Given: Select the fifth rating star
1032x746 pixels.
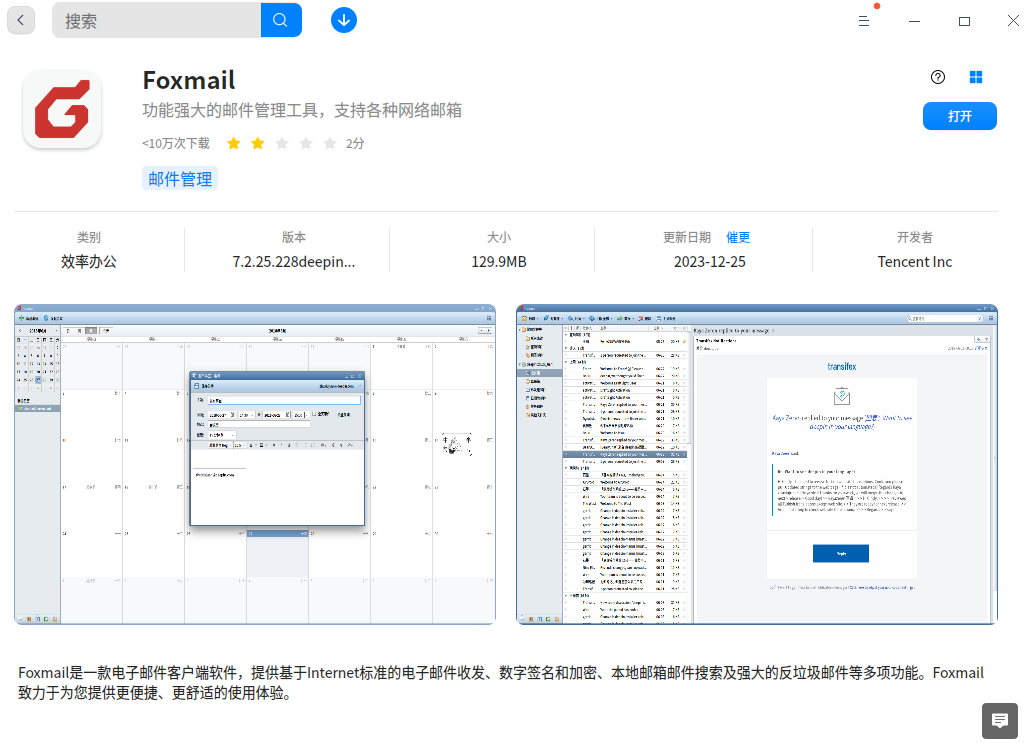Looking at the screenshot, I should pos(330,144).
